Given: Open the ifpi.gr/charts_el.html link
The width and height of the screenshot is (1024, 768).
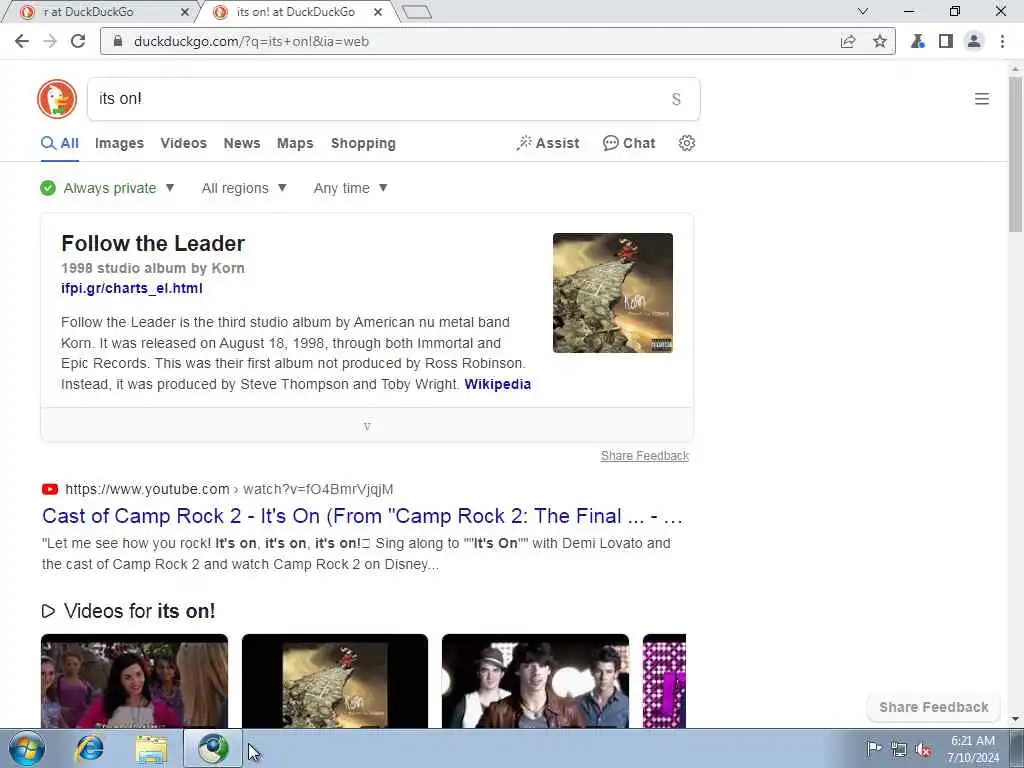Looking at the screenshot, I should 132,288.
